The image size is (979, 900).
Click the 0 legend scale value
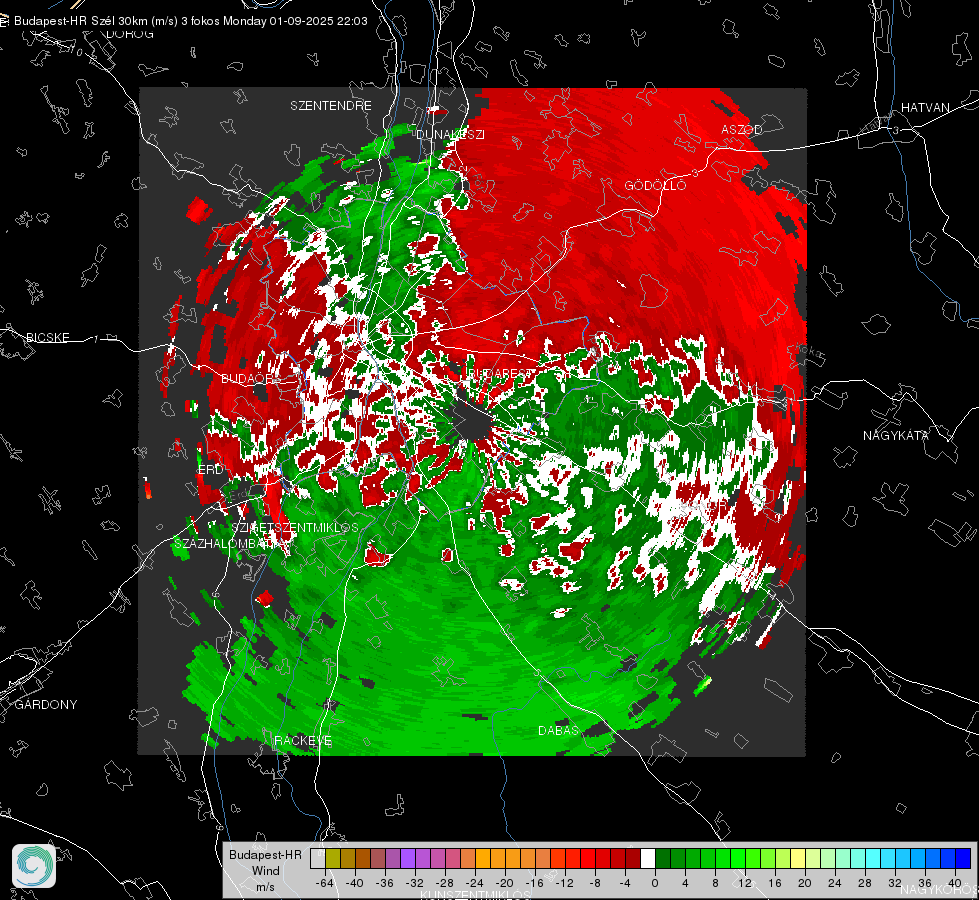click(x=655, y=883)
